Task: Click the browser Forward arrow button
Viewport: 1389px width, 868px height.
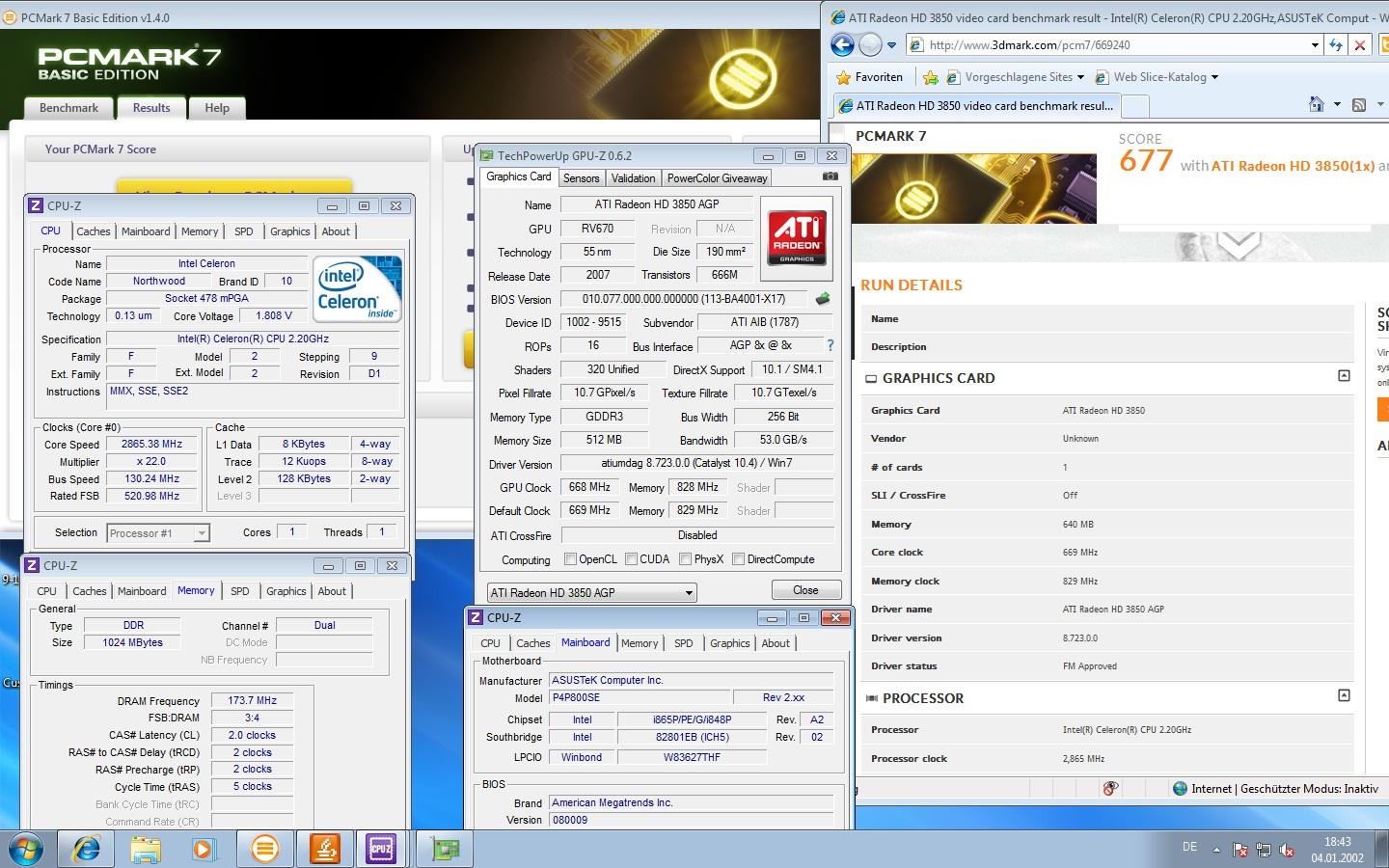Action: tap(870, 44)
